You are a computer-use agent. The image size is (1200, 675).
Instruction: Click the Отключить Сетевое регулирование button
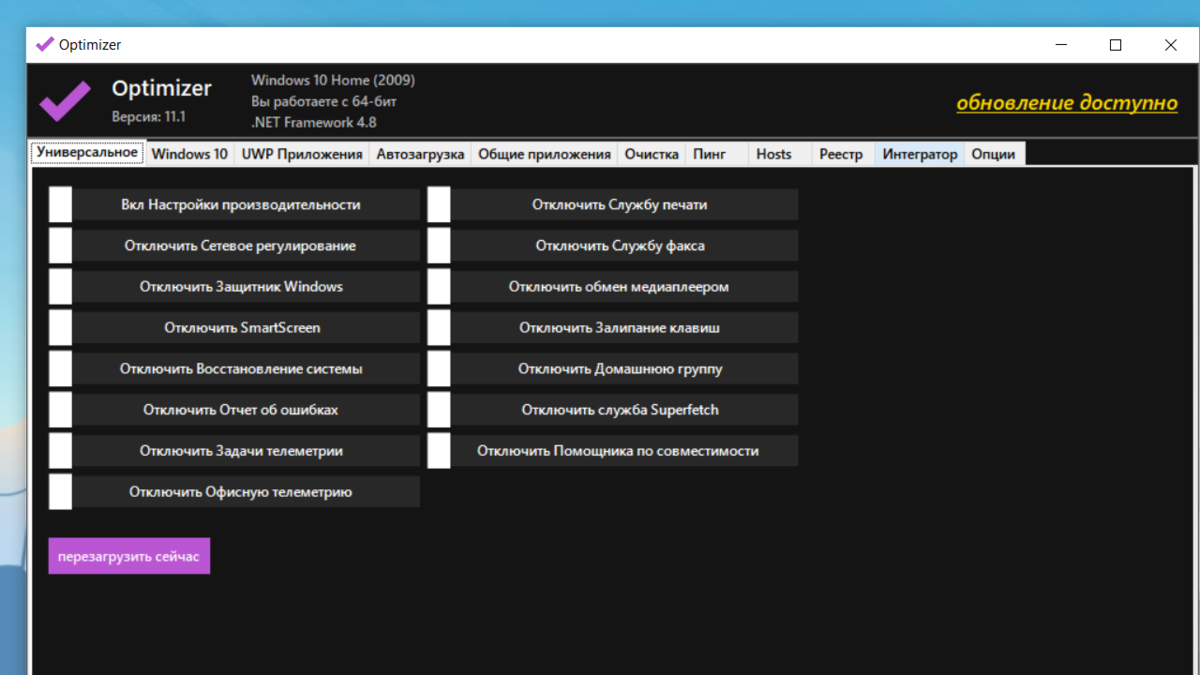click(x=246, y=246)
